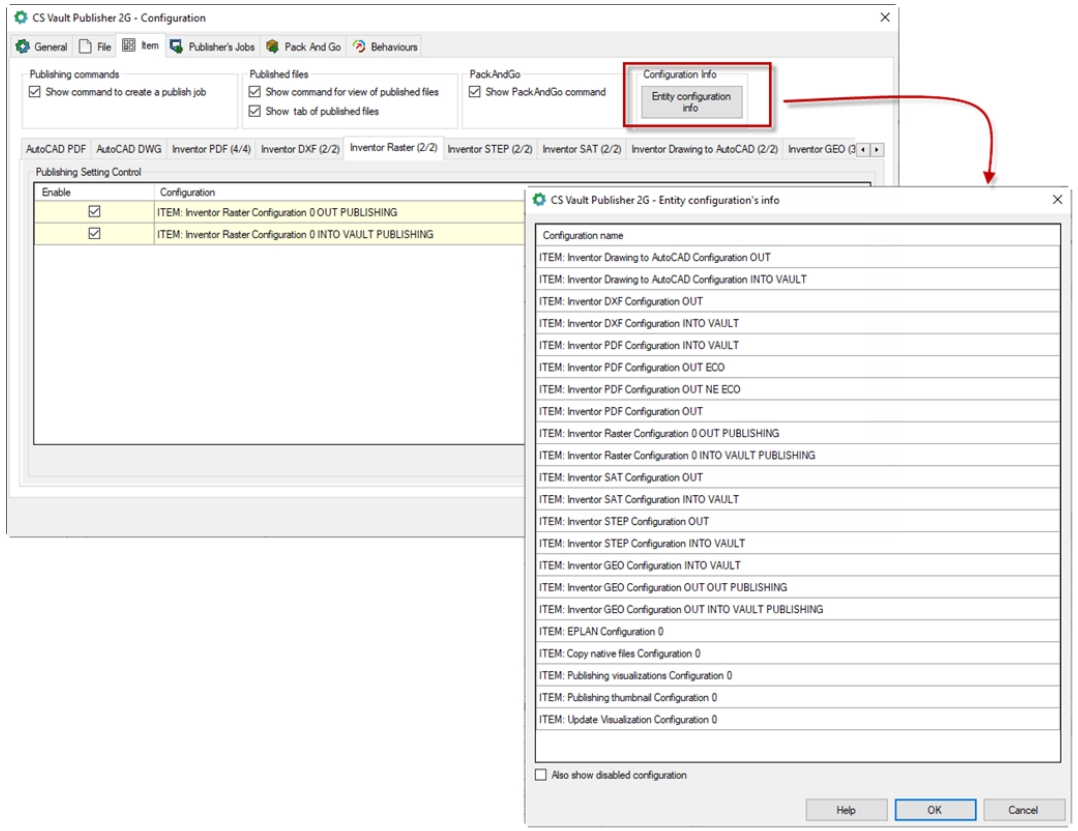The height and width of the screenshot is (831, 1078).
Task: Open Publisher's Jobs tab icon
Action: click(177, 47)
